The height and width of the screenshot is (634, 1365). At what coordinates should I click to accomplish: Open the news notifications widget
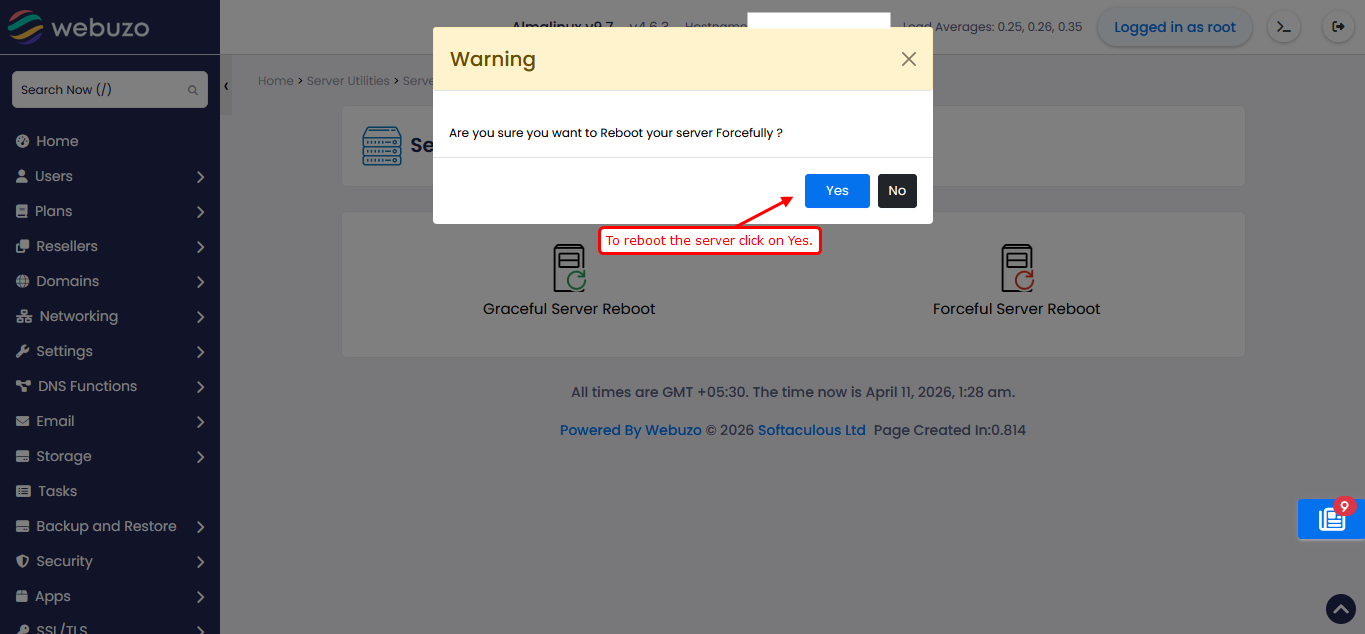point(1331,519)
